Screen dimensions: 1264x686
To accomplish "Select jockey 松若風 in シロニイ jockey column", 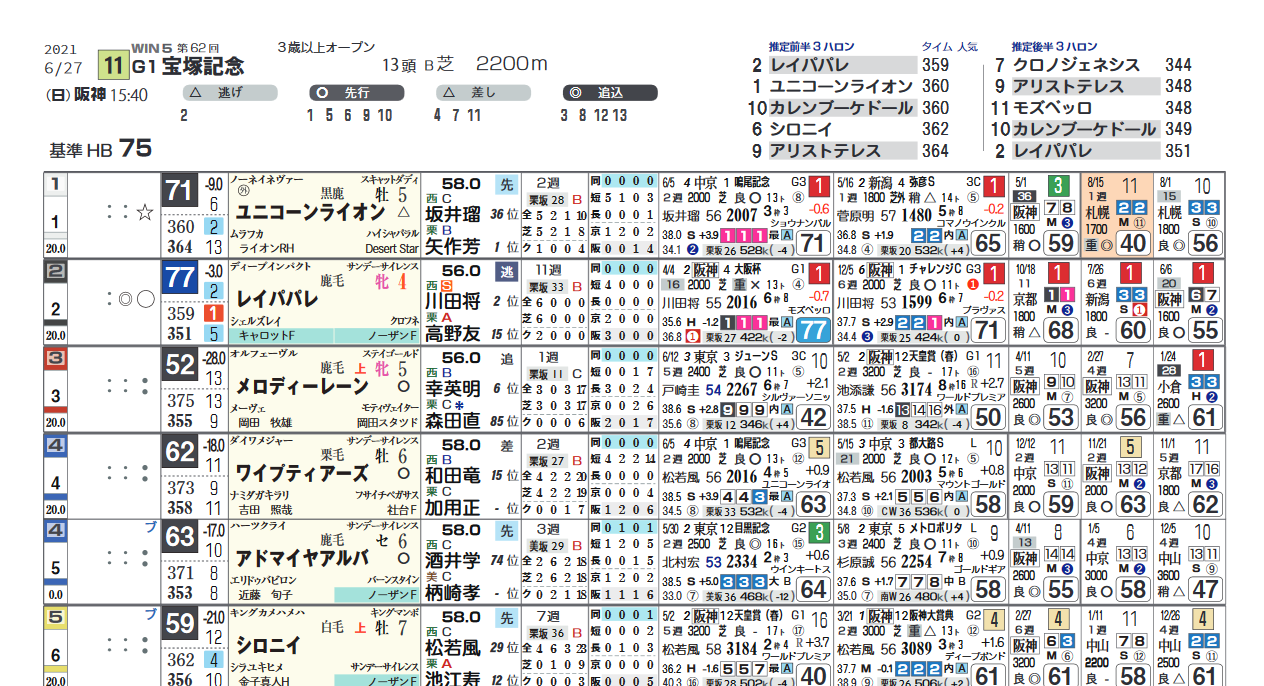I will click(x=453, y=649).
